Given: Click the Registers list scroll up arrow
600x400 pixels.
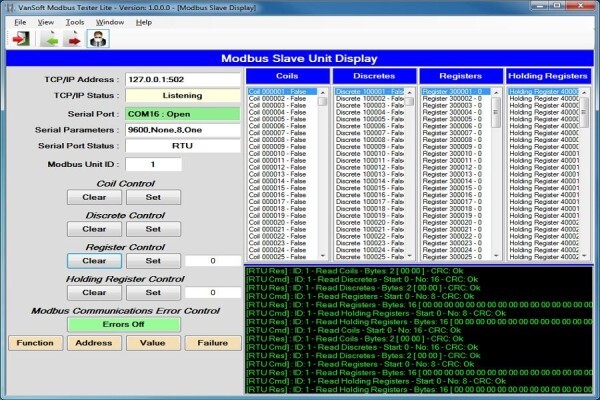Looking at the screenshot, I should (x=496, y=92).
